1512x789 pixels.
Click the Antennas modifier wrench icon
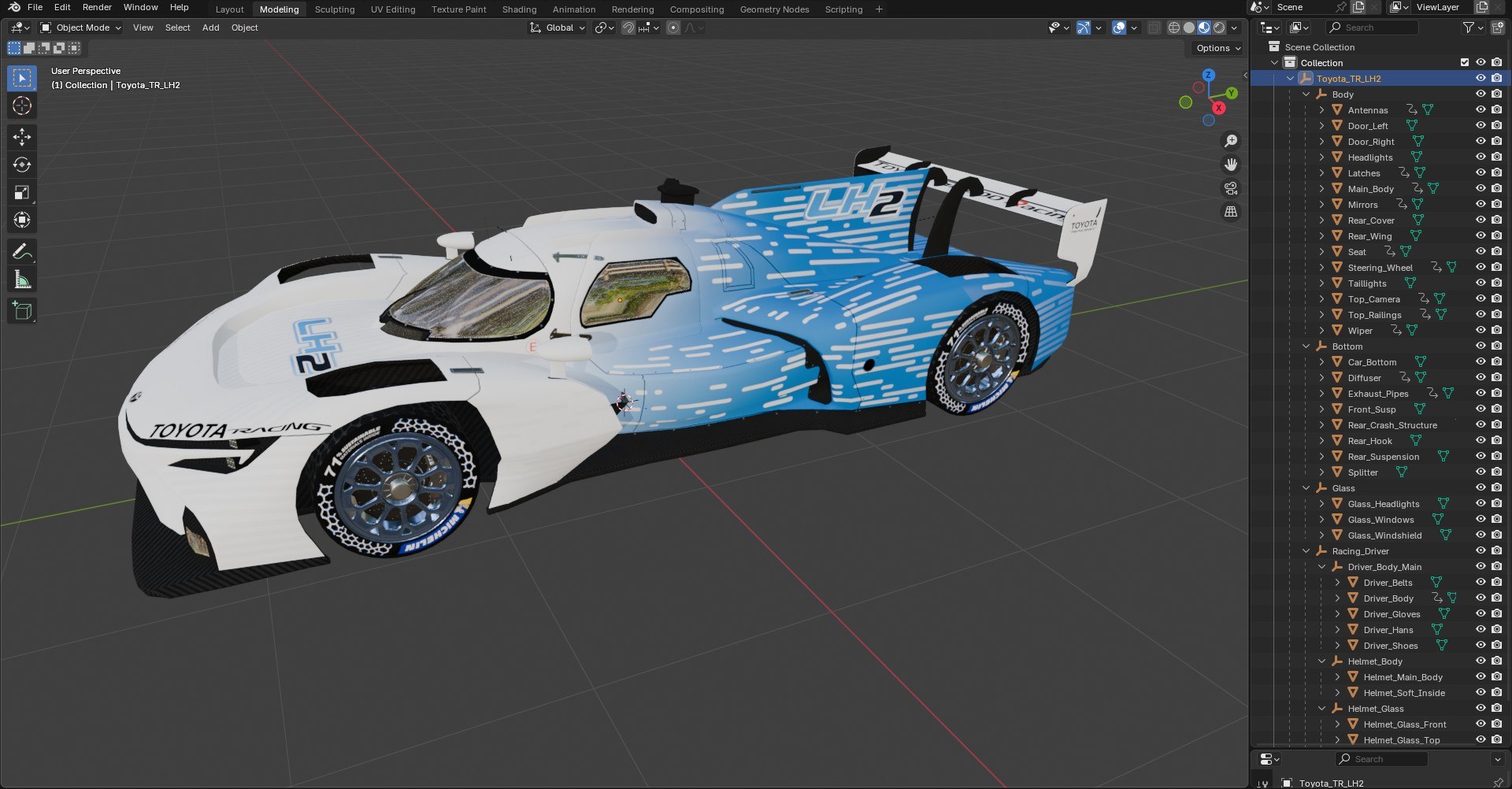pos(1412,110)
